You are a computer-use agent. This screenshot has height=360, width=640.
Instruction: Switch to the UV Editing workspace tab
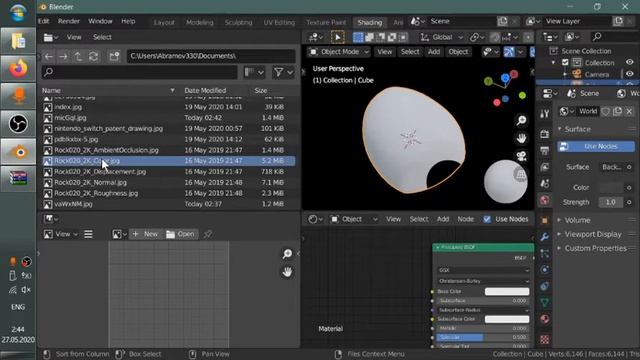pos(279,22)
